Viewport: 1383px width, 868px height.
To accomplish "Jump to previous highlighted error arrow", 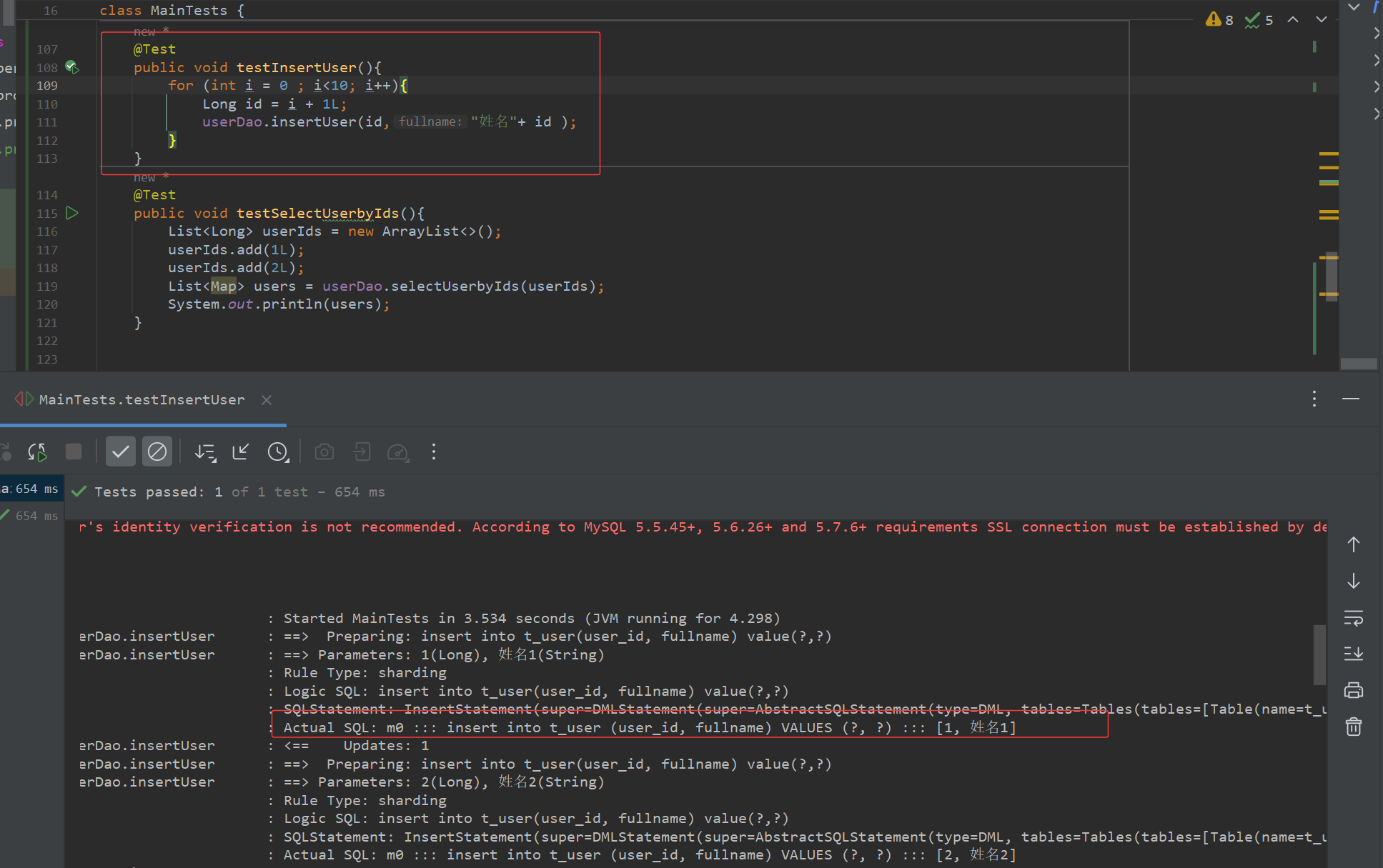I will click(1293, 20).
